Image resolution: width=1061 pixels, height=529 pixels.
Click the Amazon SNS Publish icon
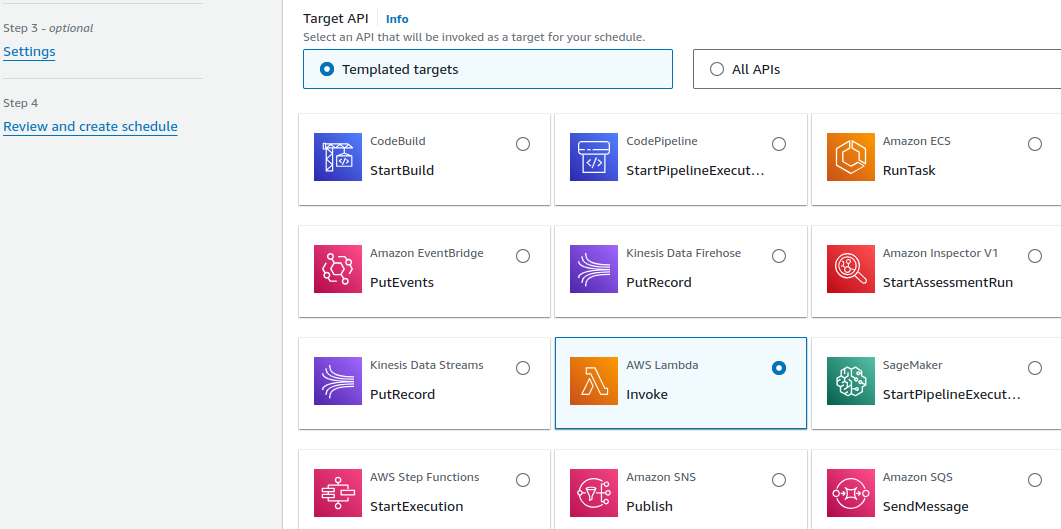tap(594, 493)
